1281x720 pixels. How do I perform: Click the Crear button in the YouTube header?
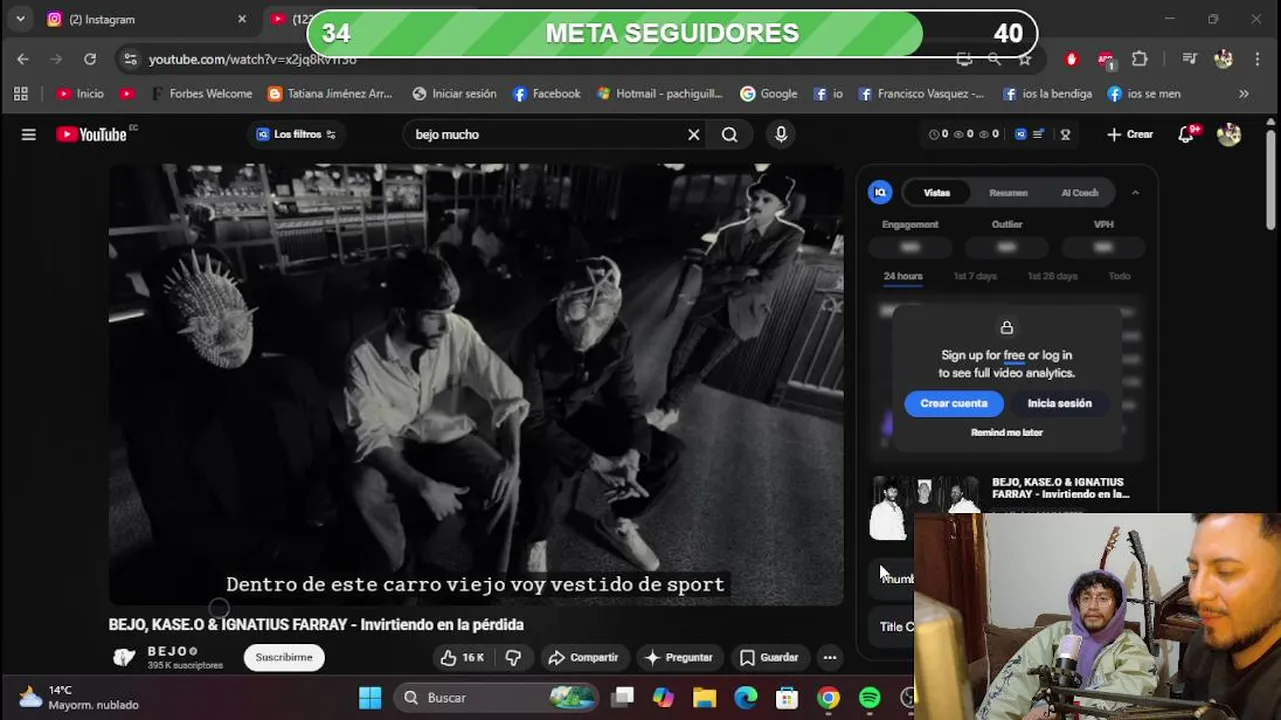click(x=1130, y=134)
